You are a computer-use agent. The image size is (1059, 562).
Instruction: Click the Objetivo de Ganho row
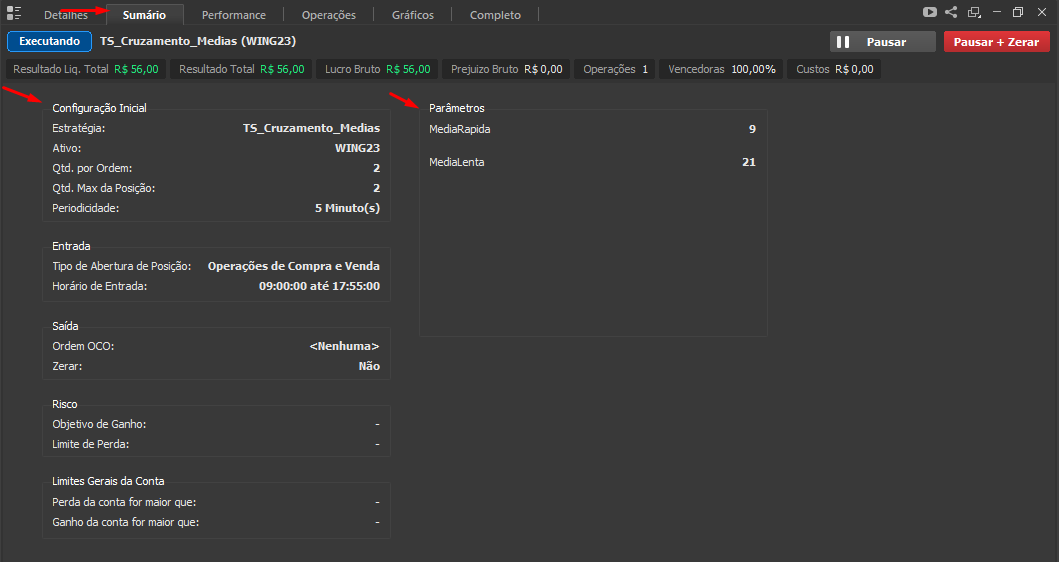(216, 424)
